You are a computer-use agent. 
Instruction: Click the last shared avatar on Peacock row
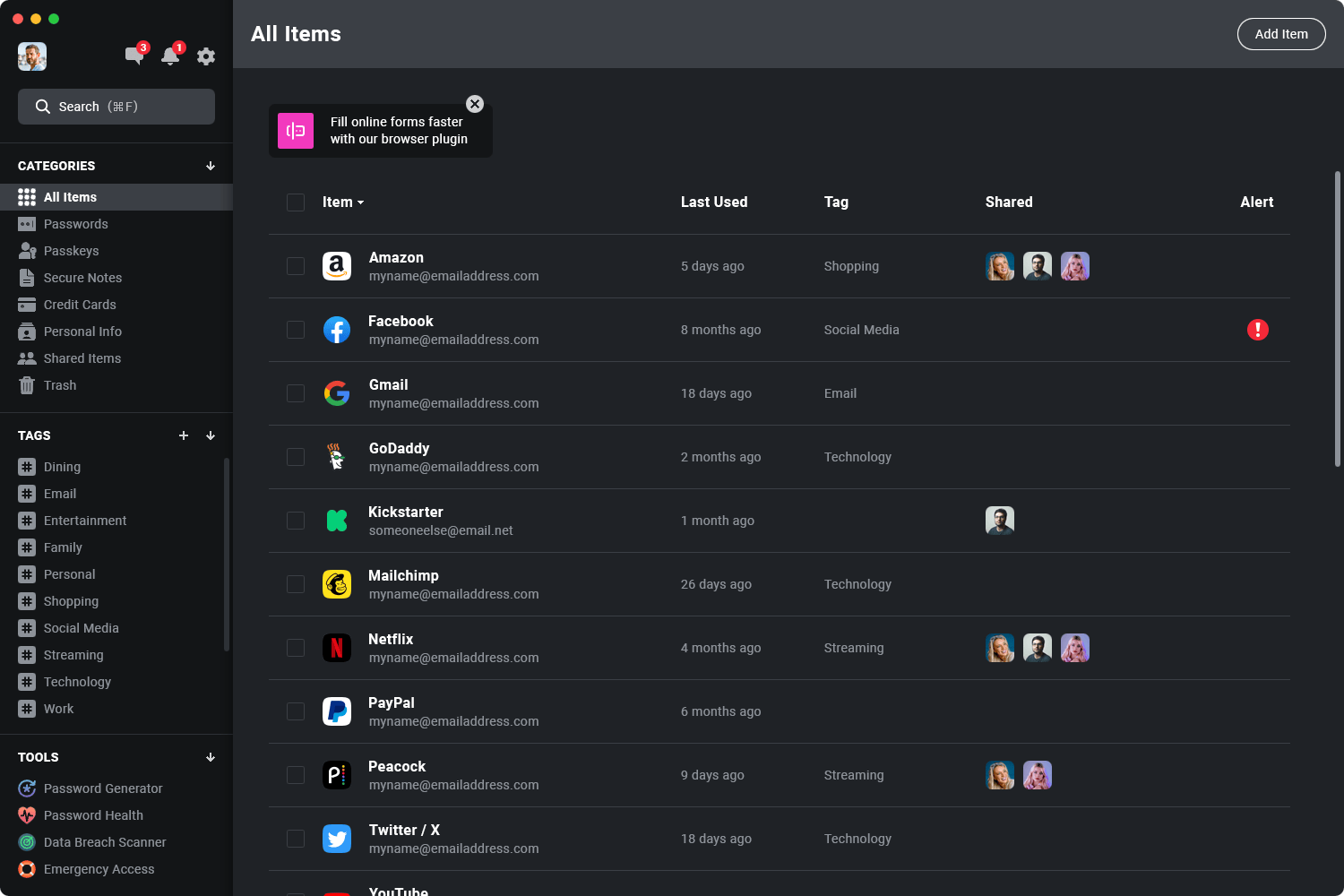coord(1038,775)
